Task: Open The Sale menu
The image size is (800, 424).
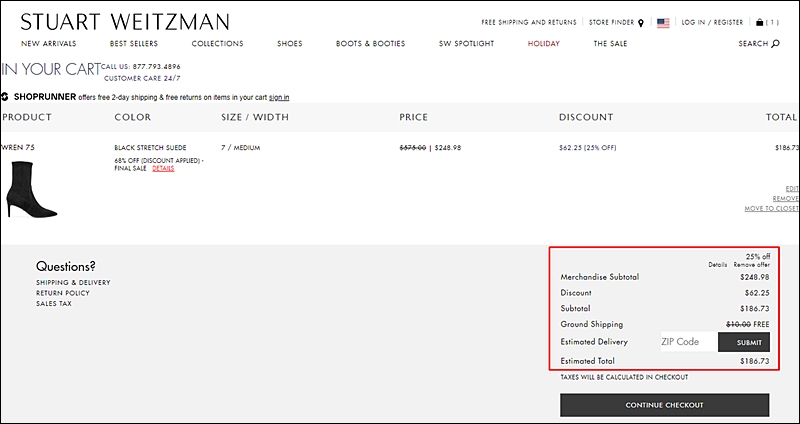Action: point(610,44)
